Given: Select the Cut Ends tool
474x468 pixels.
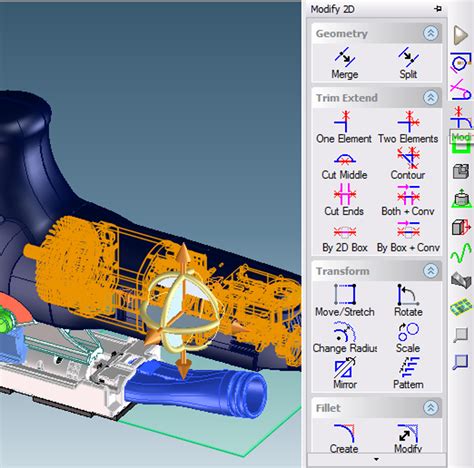Looking at the screenshot, I should pyautogui.click(x=344, y=200).
